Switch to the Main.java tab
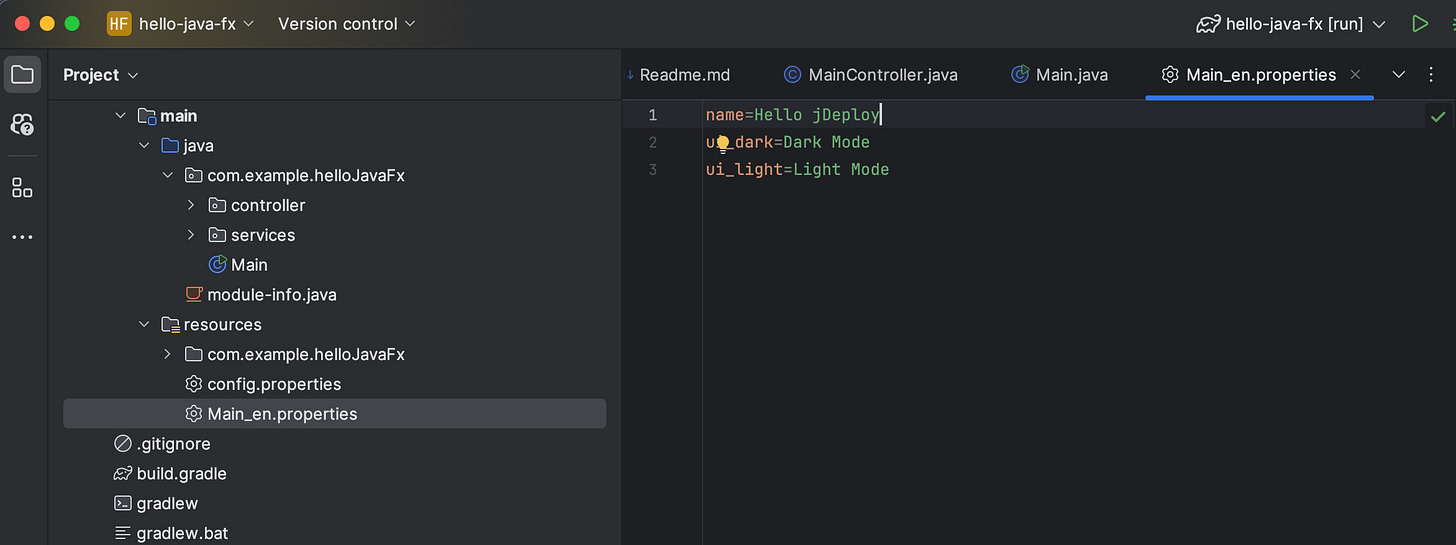1456x545 pixels. point(1060,75)
